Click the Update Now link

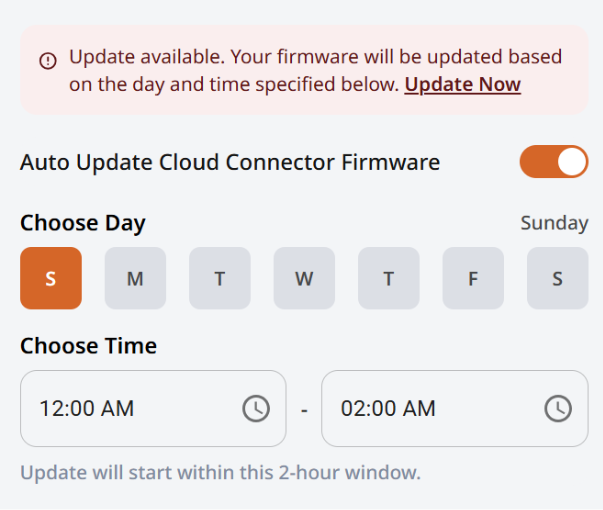[462, 84]
